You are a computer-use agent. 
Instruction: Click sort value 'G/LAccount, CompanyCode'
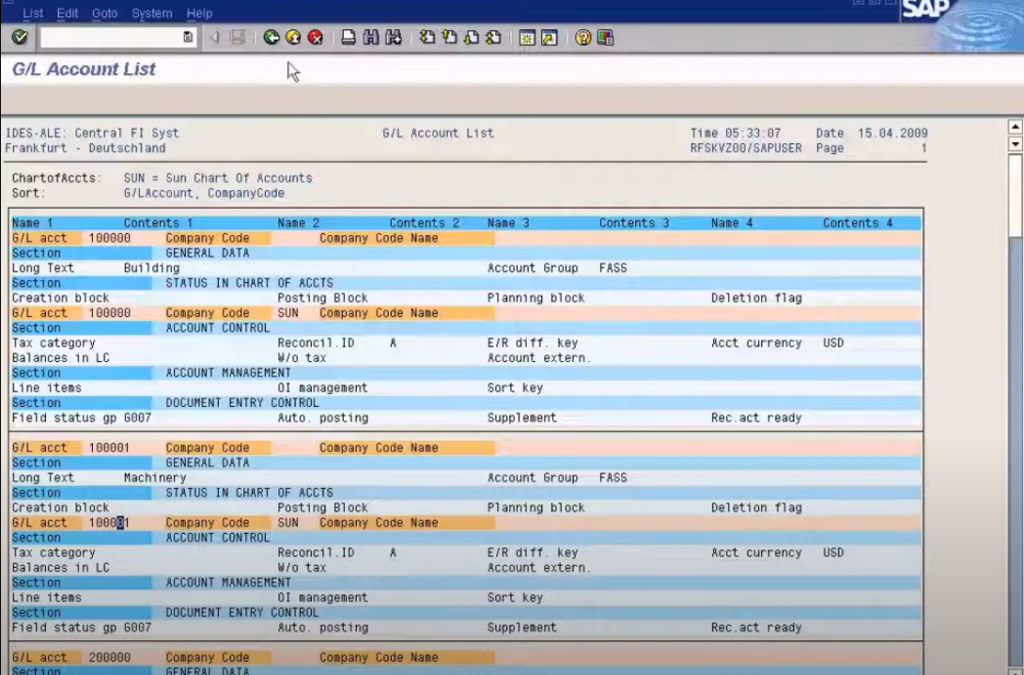click(204, 193)
